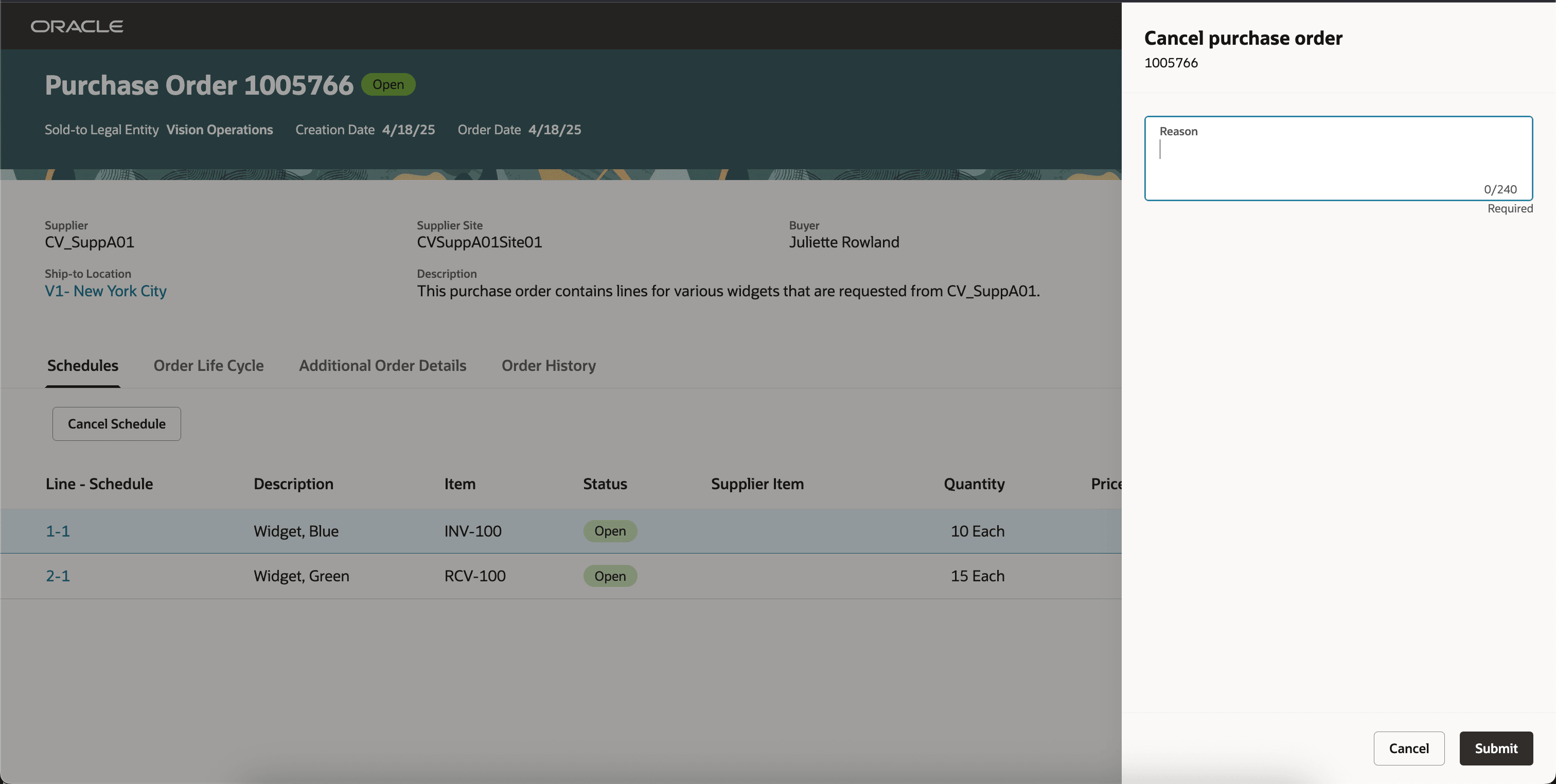This screenshot has height=784, width=1556.
Task: Open schedule link 1-1
Action: (58, 531)
